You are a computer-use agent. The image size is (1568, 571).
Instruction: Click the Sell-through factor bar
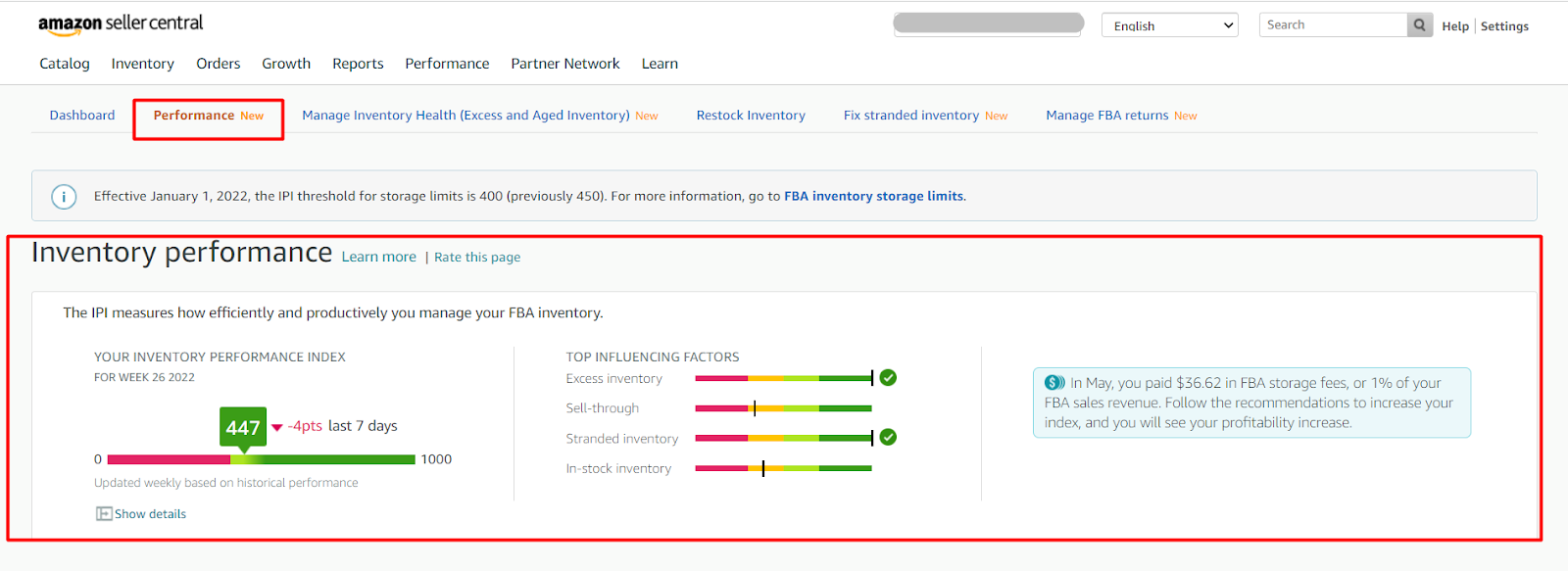[784, 408]
